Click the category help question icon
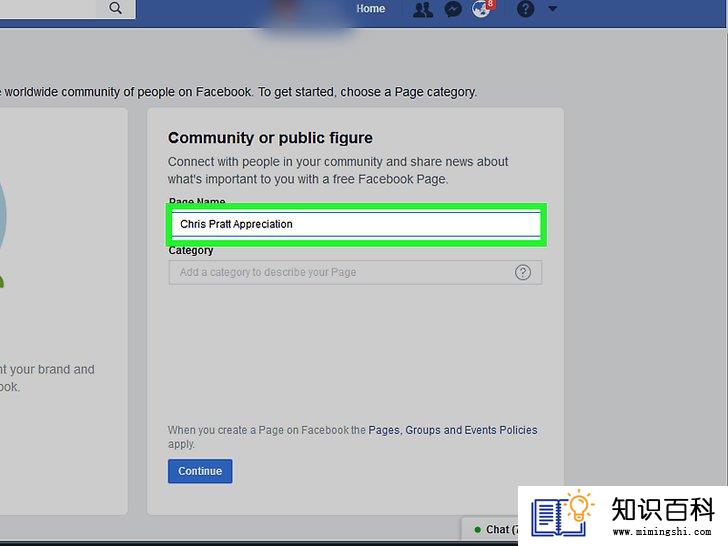Viewport: 728px width, 546px height. 523,273
